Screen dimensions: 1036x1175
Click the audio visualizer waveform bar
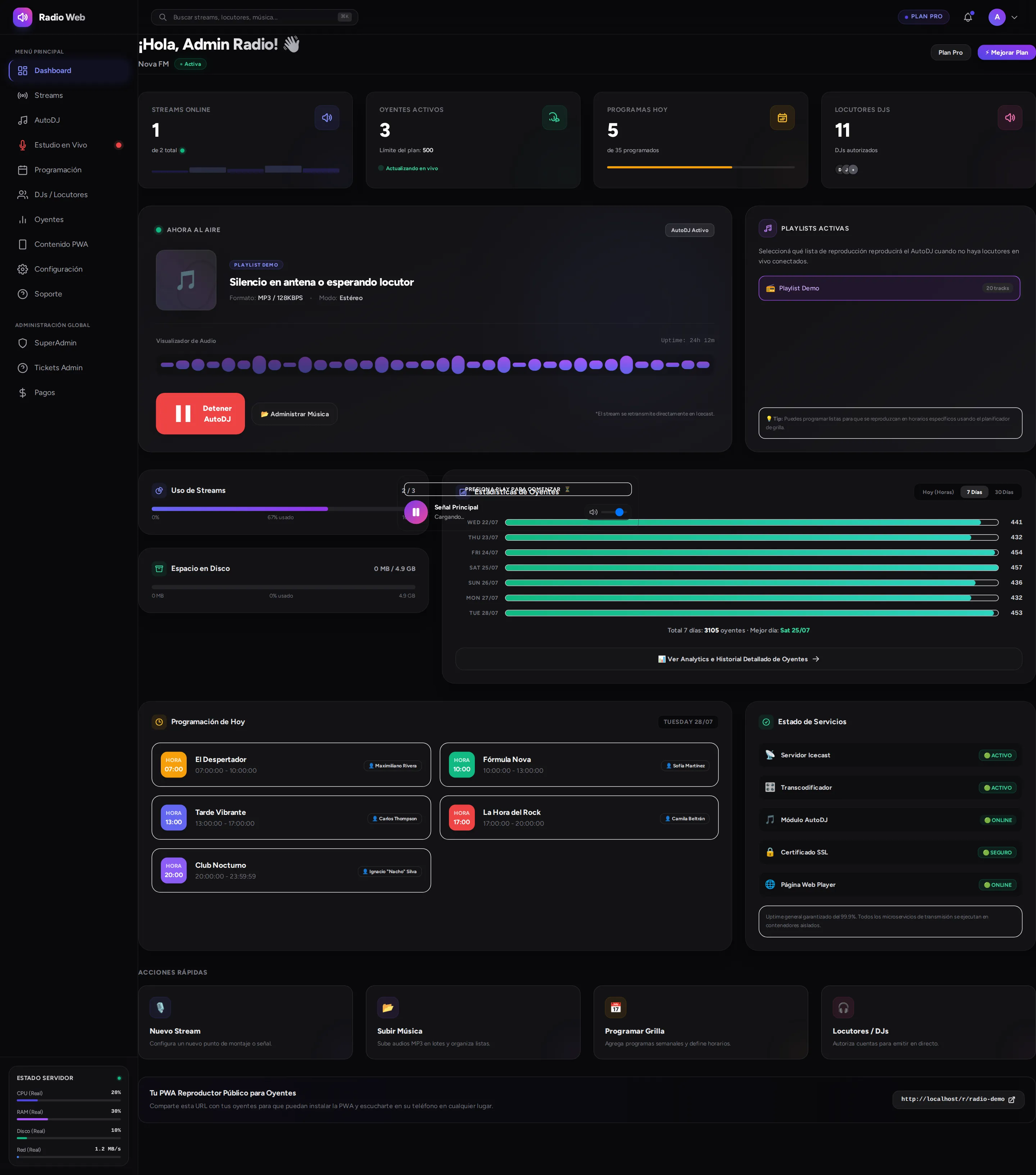click(x=435, y=364)
